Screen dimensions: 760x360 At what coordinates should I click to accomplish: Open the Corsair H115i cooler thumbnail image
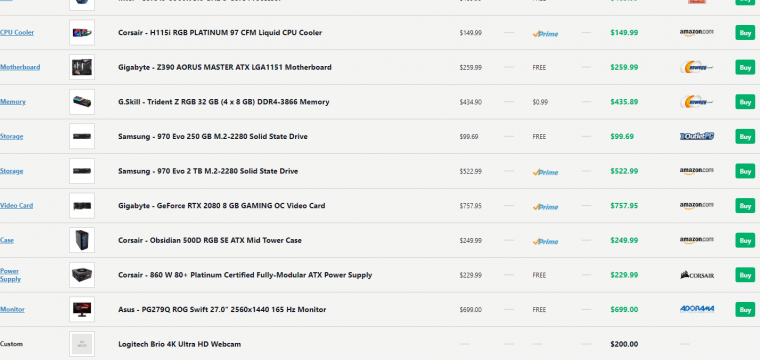[x=82, y=32]
